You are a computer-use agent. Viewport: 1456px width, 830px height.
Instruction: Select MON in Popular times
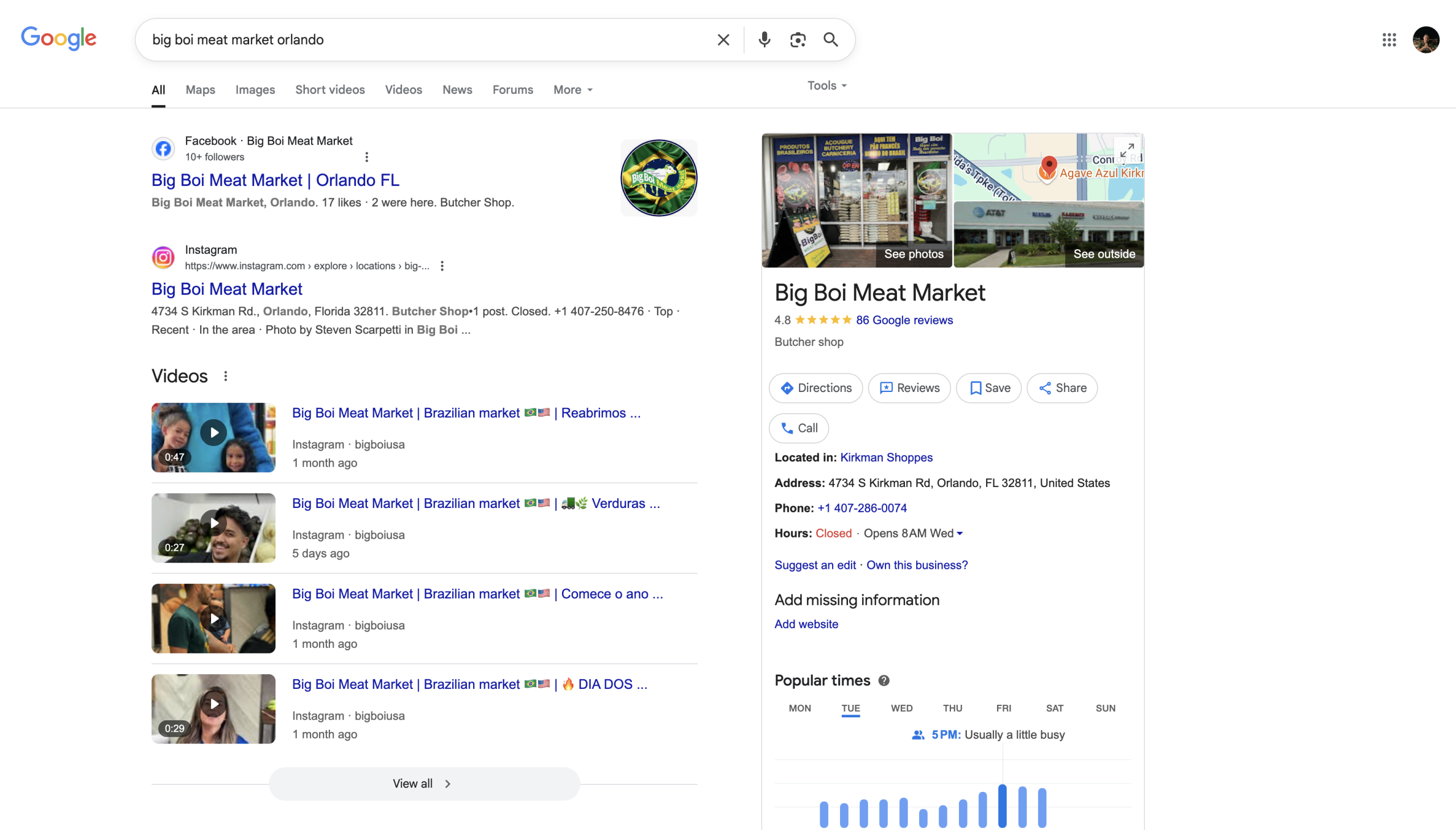point(800,708)
